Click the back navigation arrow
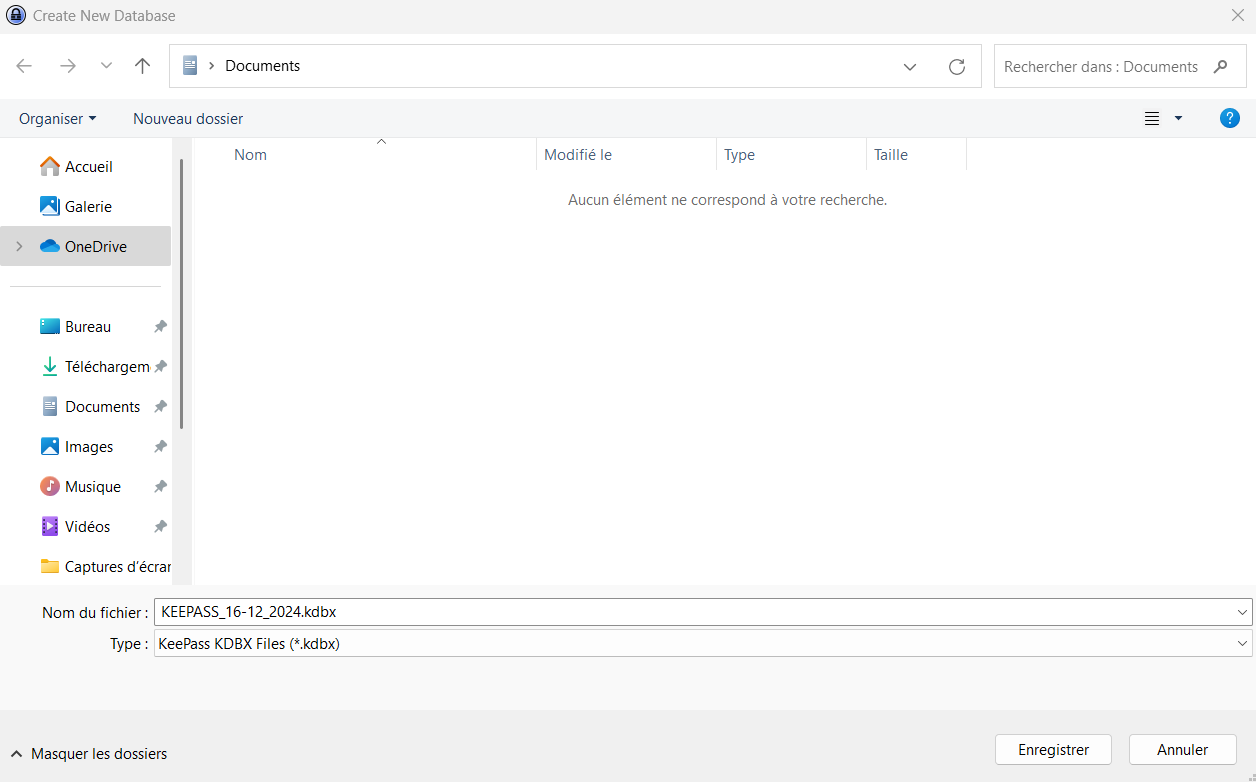 (x=24, y=66)
